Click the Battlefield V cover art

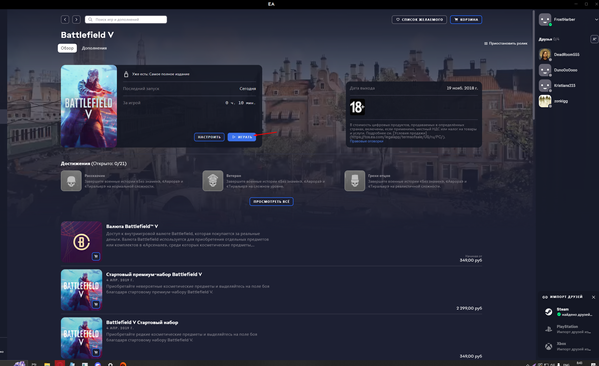(x=89, y=106)
